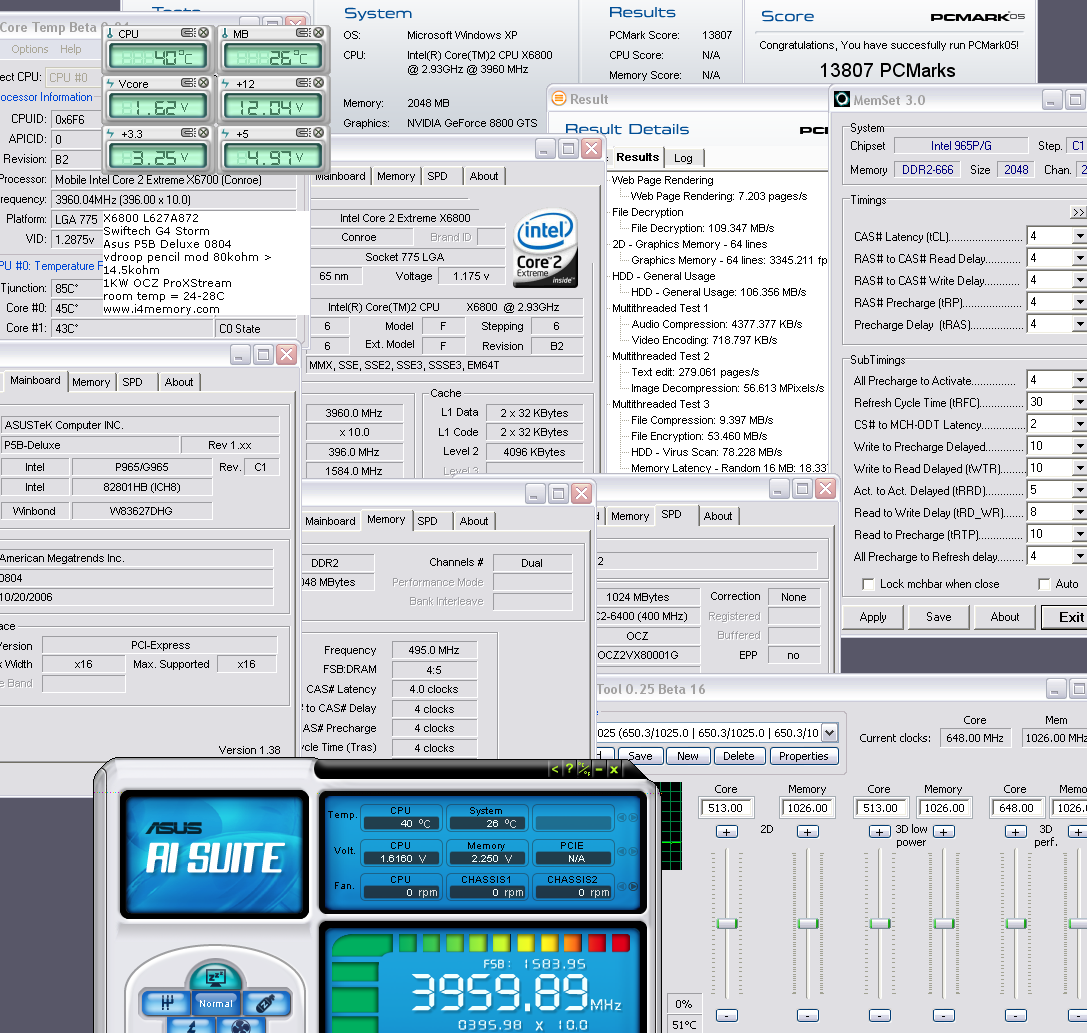Image resolution: width=1087 pixels, height=1033 pixels.
Task: Click the magnet icon on the CPU gadget
Action: [189, 33]
